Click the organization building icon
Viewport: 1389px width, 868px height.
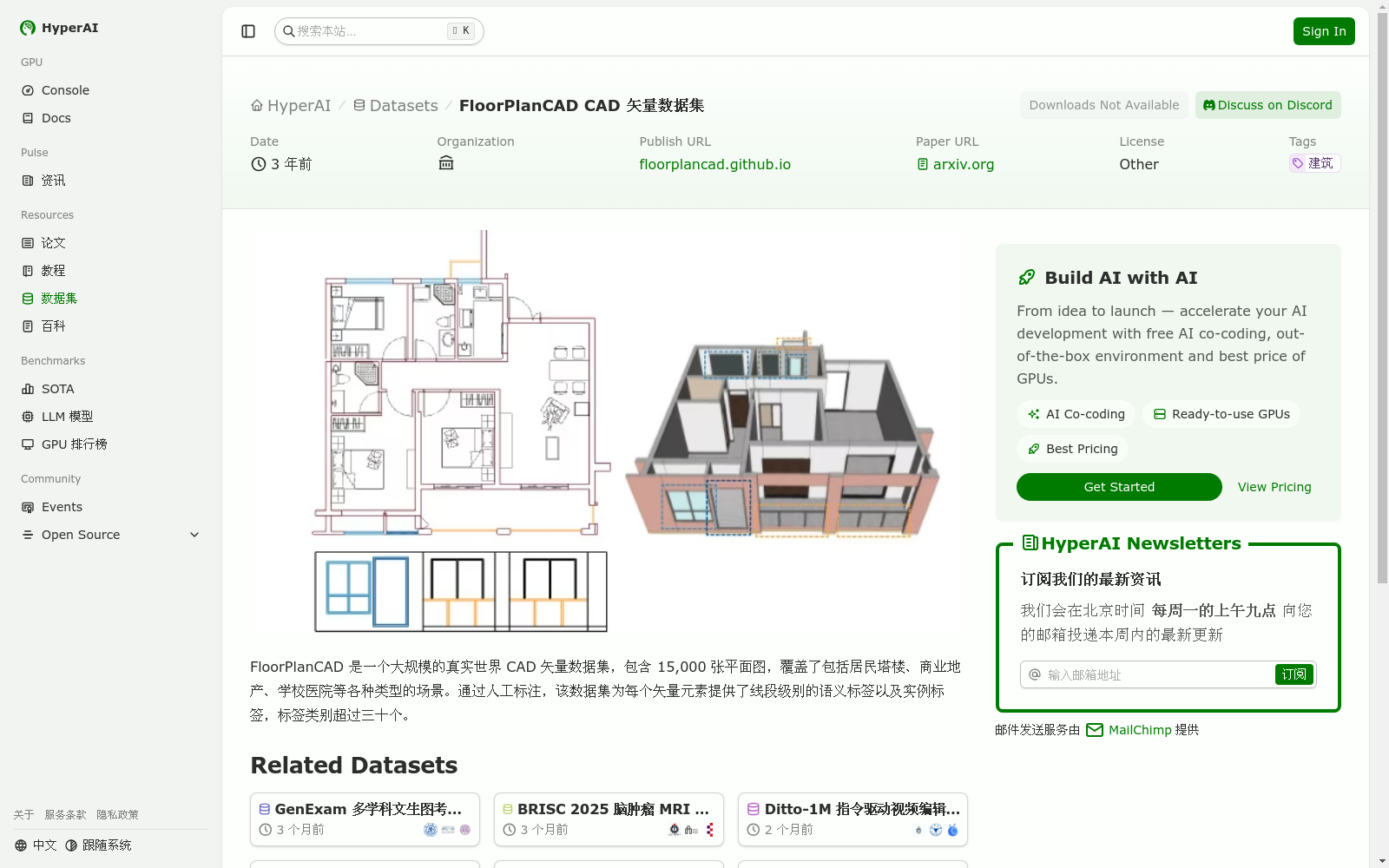(x=446, y=162)
